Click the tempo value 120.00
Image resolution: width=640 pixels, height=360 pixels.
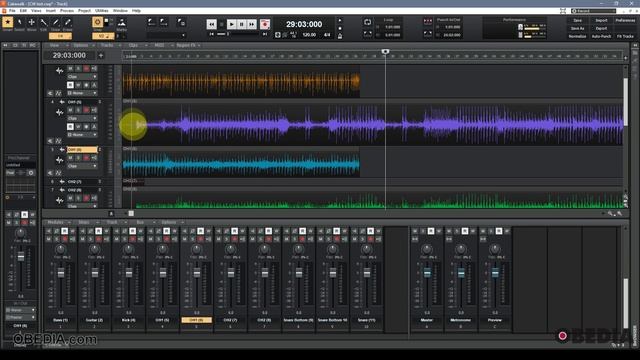[x=309, y=35]
